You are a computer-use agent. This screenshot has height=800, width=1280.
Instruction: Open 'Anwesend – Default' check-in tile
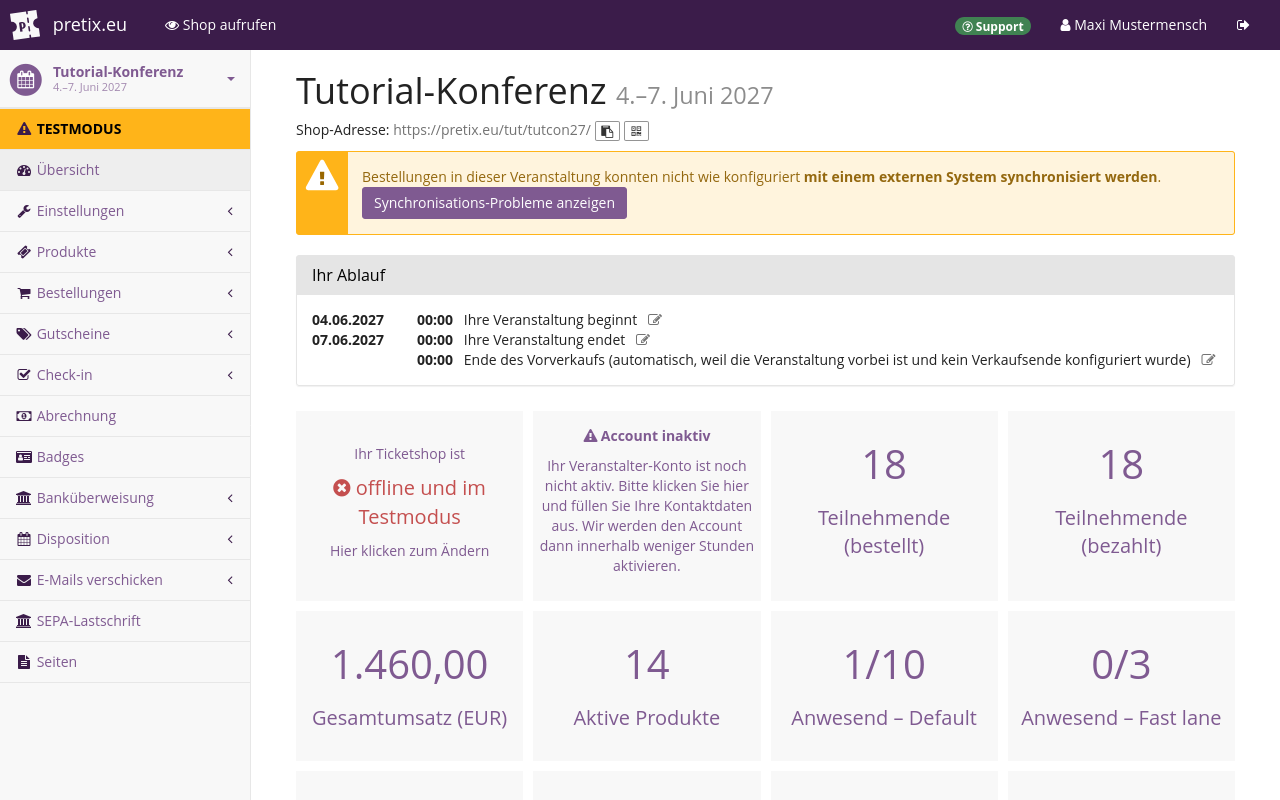(884, 686)
